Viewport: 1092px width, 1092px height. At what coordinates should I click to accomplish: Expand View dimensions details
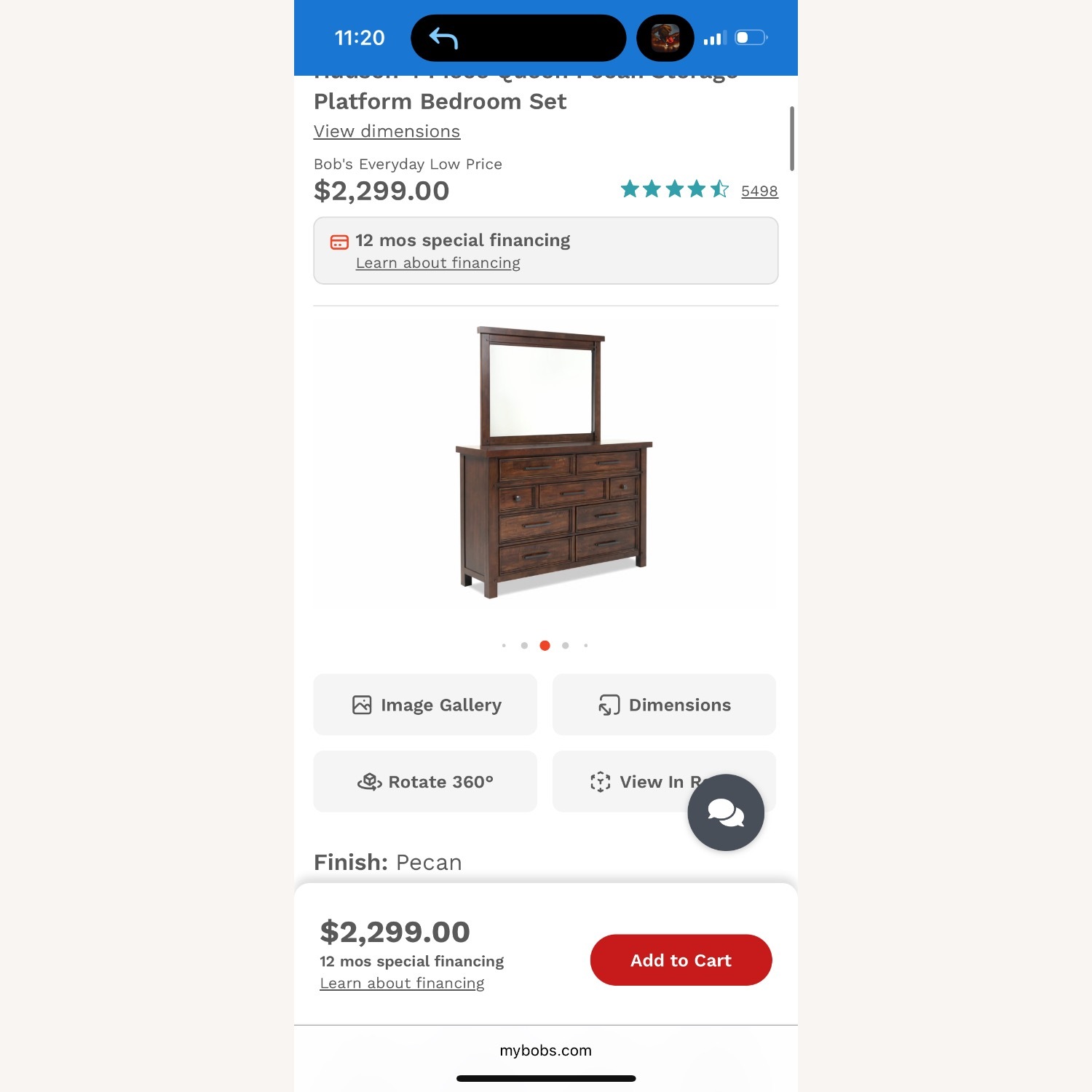tap(387, 131)
